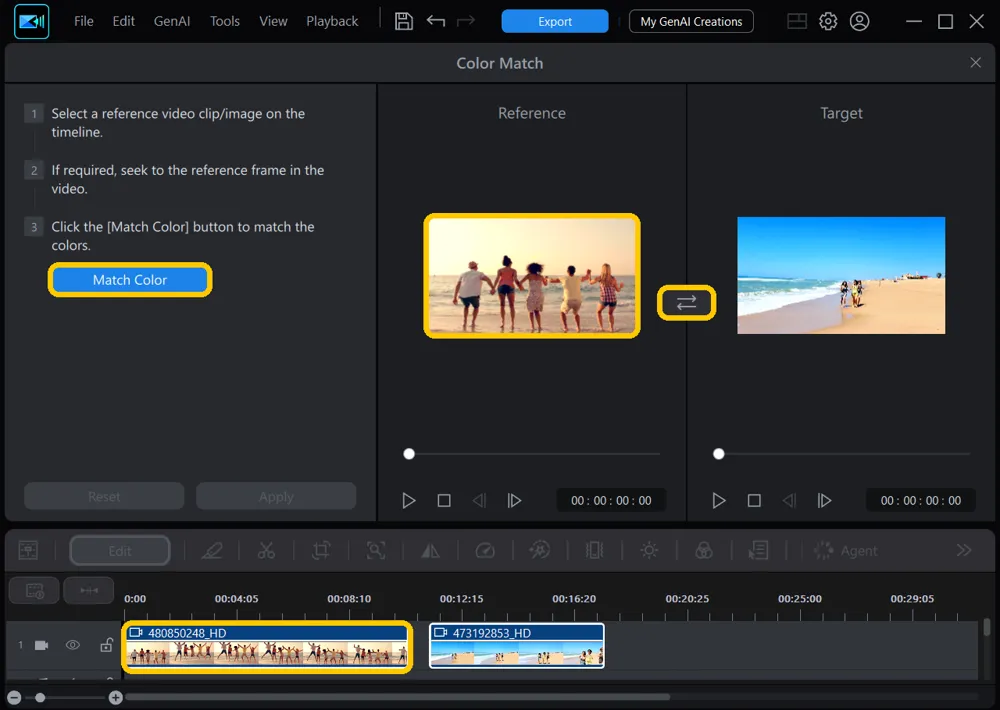Open the Playback menu
Viewport: 1000px width, 710px height.
point(332,21)
